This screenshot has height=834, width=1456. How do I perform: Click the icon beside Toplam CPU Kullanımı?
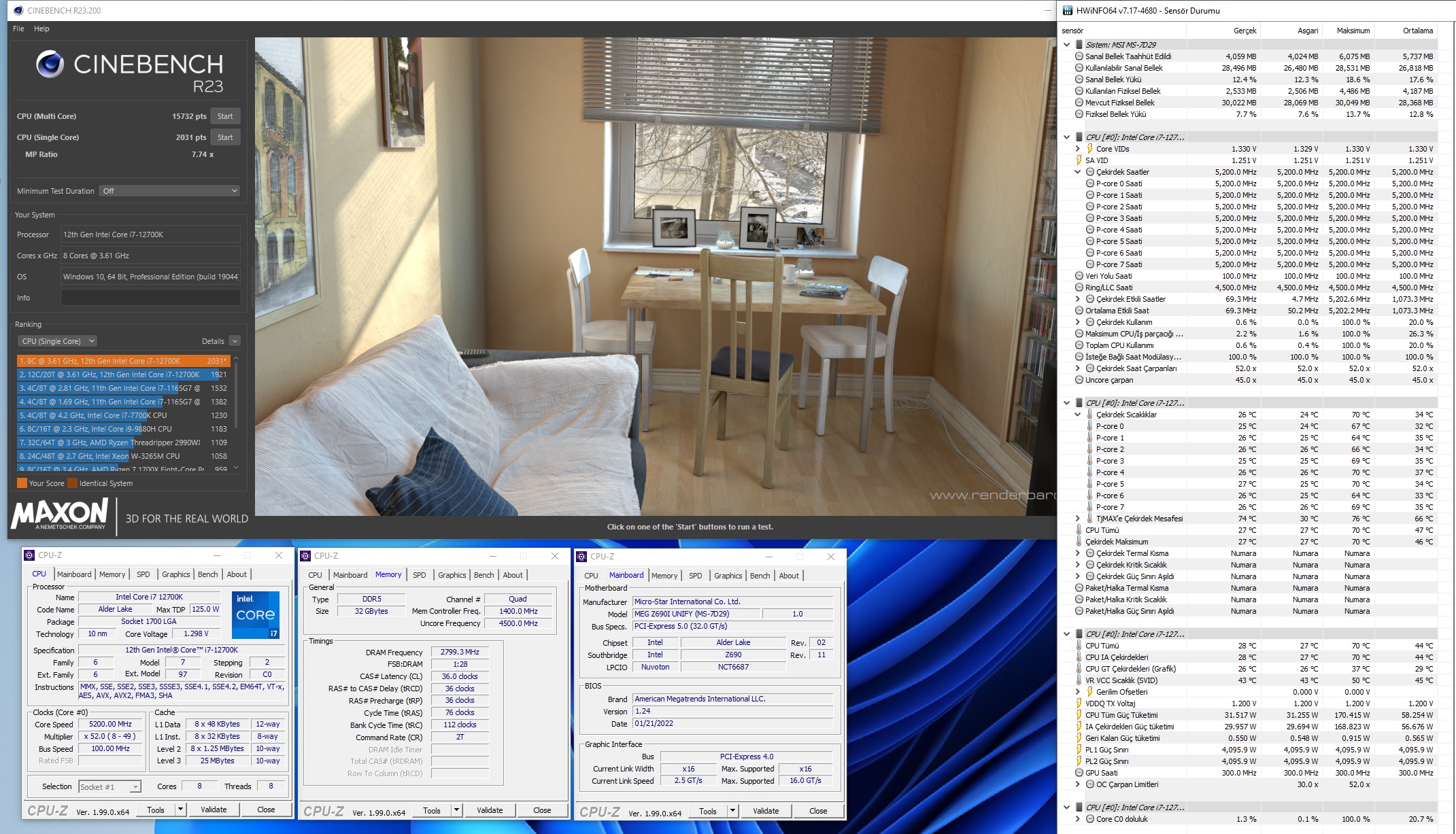coord(1079,345)
